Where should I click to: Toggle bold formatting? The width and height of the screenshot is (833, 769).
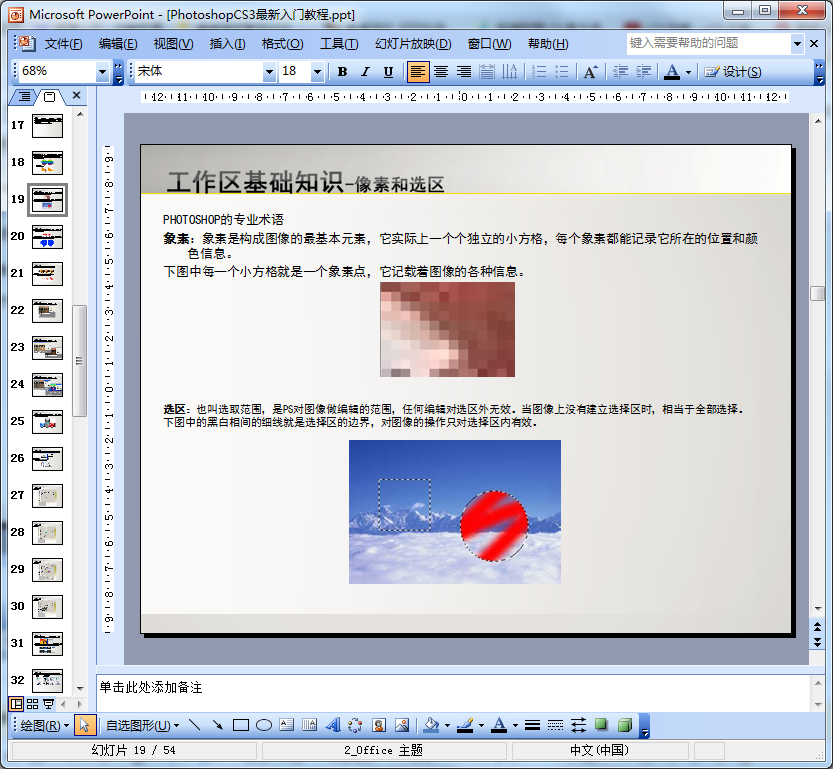click(342, 72)
